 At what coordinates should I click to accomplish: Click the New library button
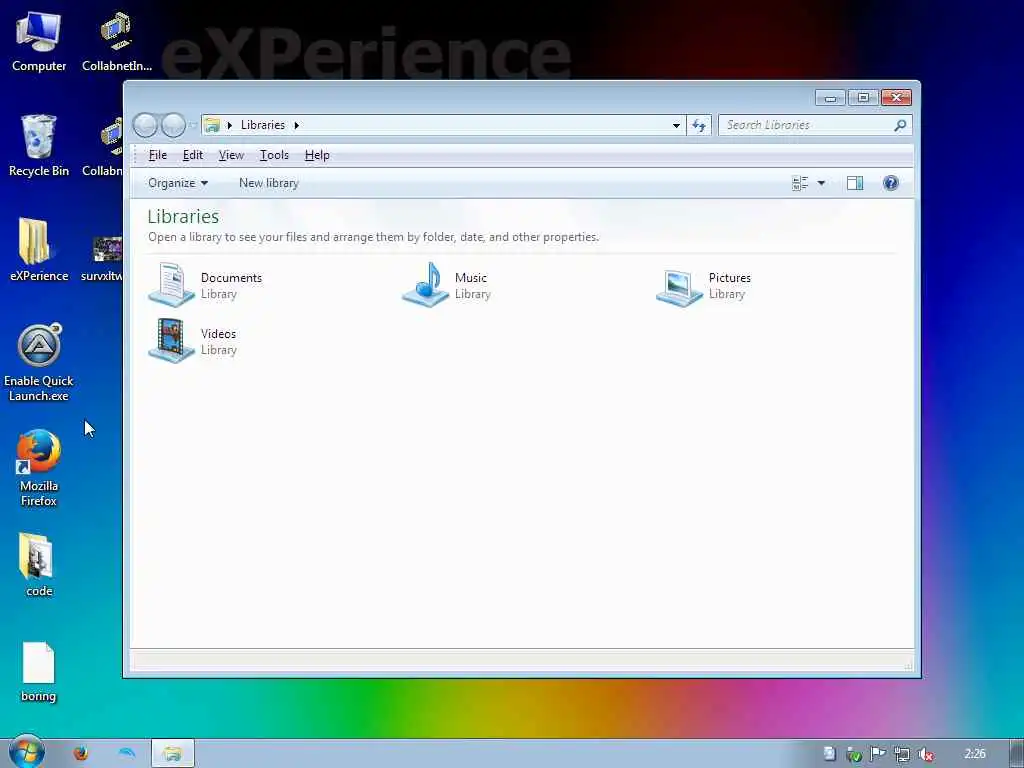(268, 184)
